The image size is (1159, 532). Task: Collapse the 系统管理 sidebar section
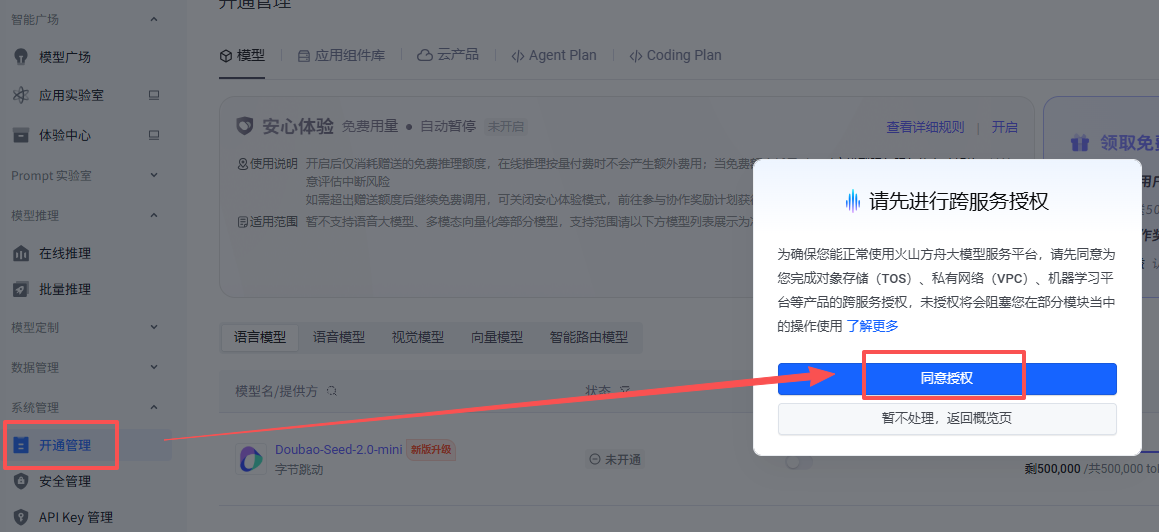point(154,407)
